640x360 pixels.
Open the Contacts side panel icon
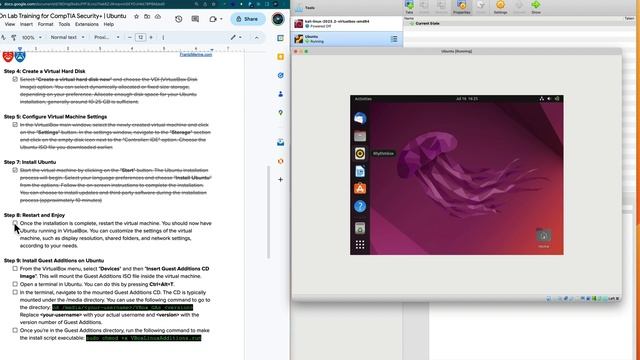(x=280, y=94)
